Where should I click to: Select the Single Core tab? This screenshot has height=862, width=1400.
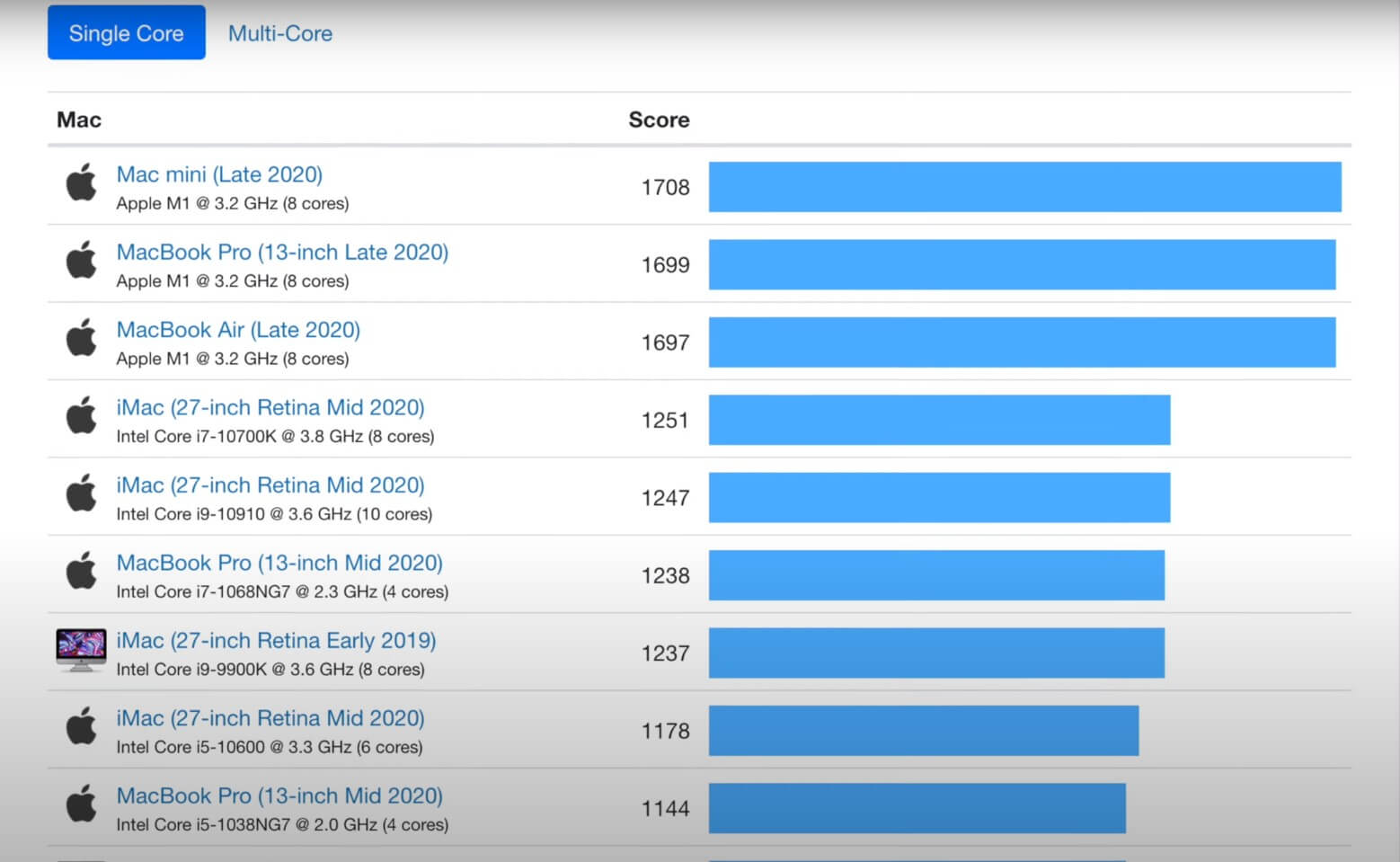pos(126,32)
